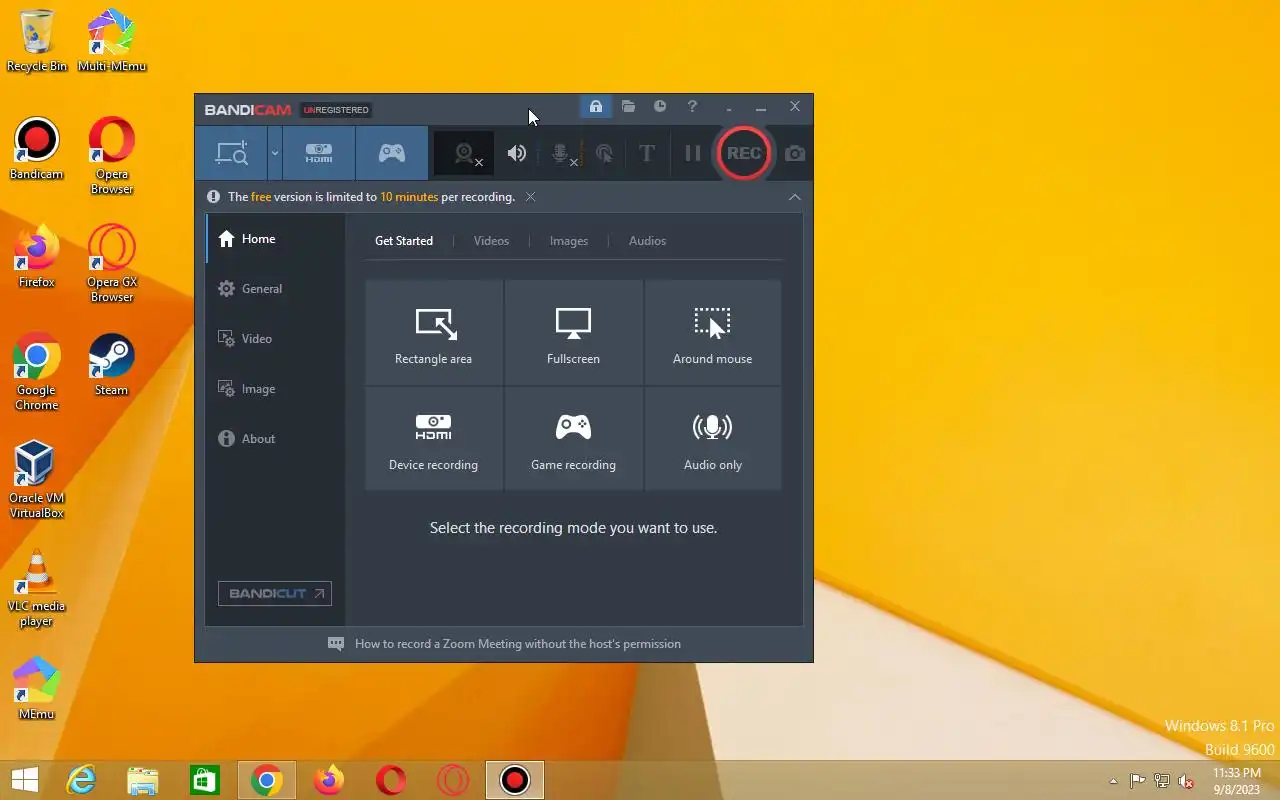Select Opera Browser desktop shortcut
The image size is (1280, 800).
click(112, 156)
